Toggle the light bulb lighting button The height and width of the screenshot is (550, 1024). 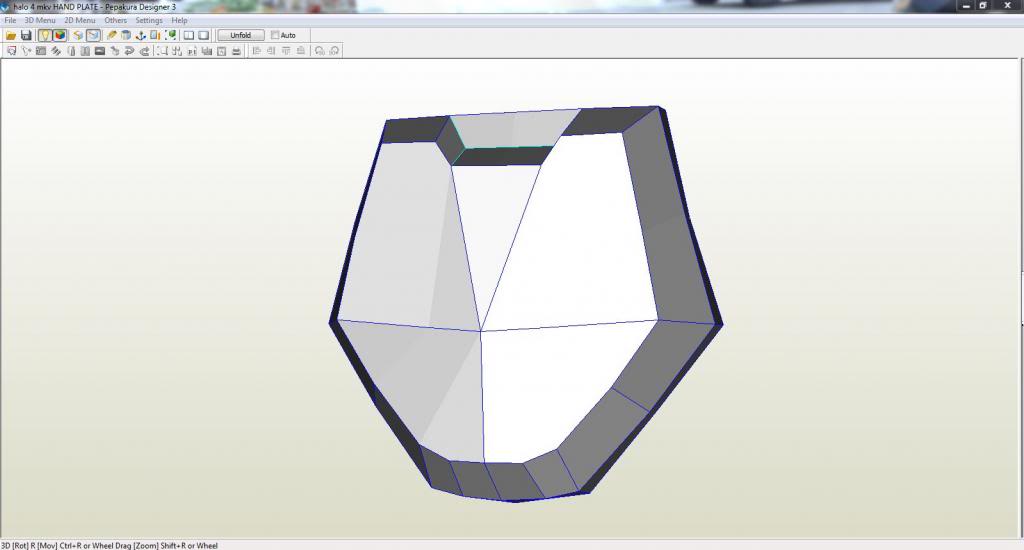(44, 35)
